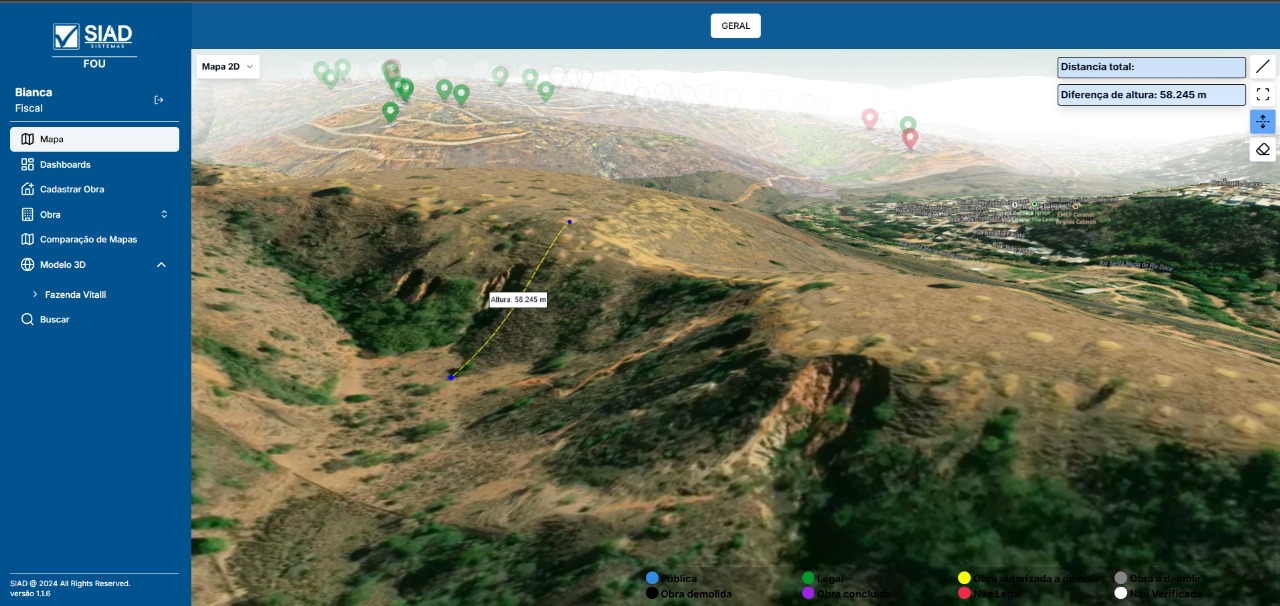The height and width of the screenshot is (606, 1280).
Task: Toggle the height difference measurement tool
Action: pyautogui.click(x=1263, y=122)
